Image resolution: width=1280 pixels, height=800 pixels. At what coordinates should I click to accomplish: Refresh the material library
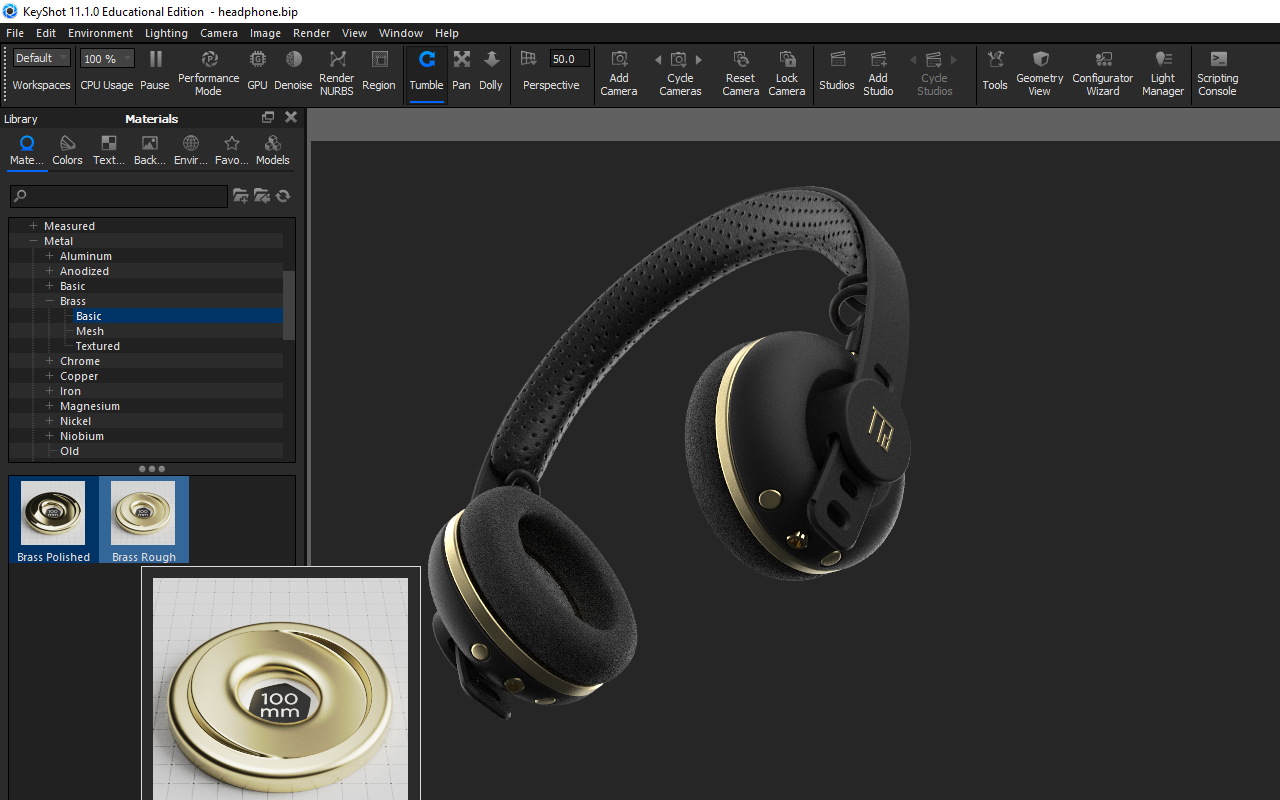pyautogui.click(x=284, y=196)
